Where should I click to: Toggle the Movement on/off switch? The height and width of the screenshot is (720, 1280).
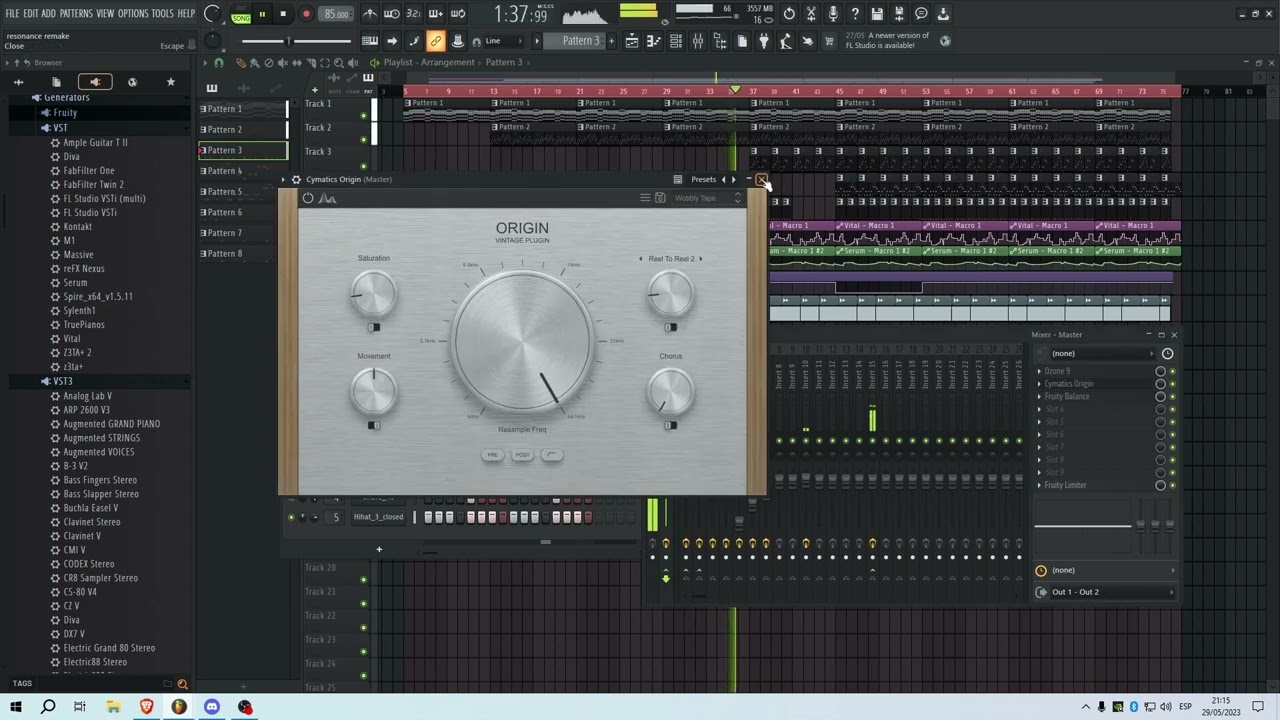[373, 425]
